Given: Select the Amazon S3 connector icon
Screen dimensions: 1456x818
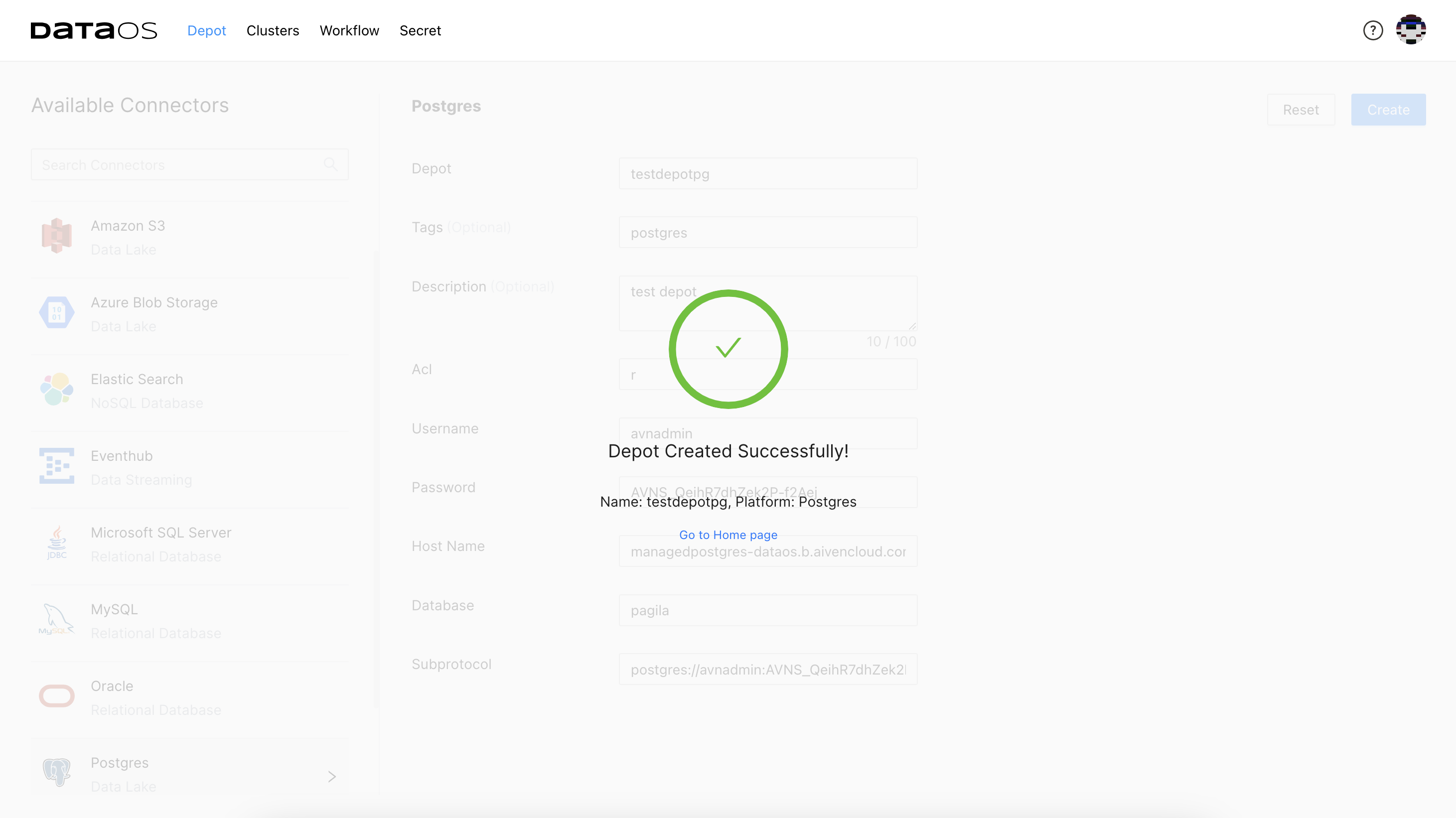Looking at the screenshot, I should pos(56,236).
